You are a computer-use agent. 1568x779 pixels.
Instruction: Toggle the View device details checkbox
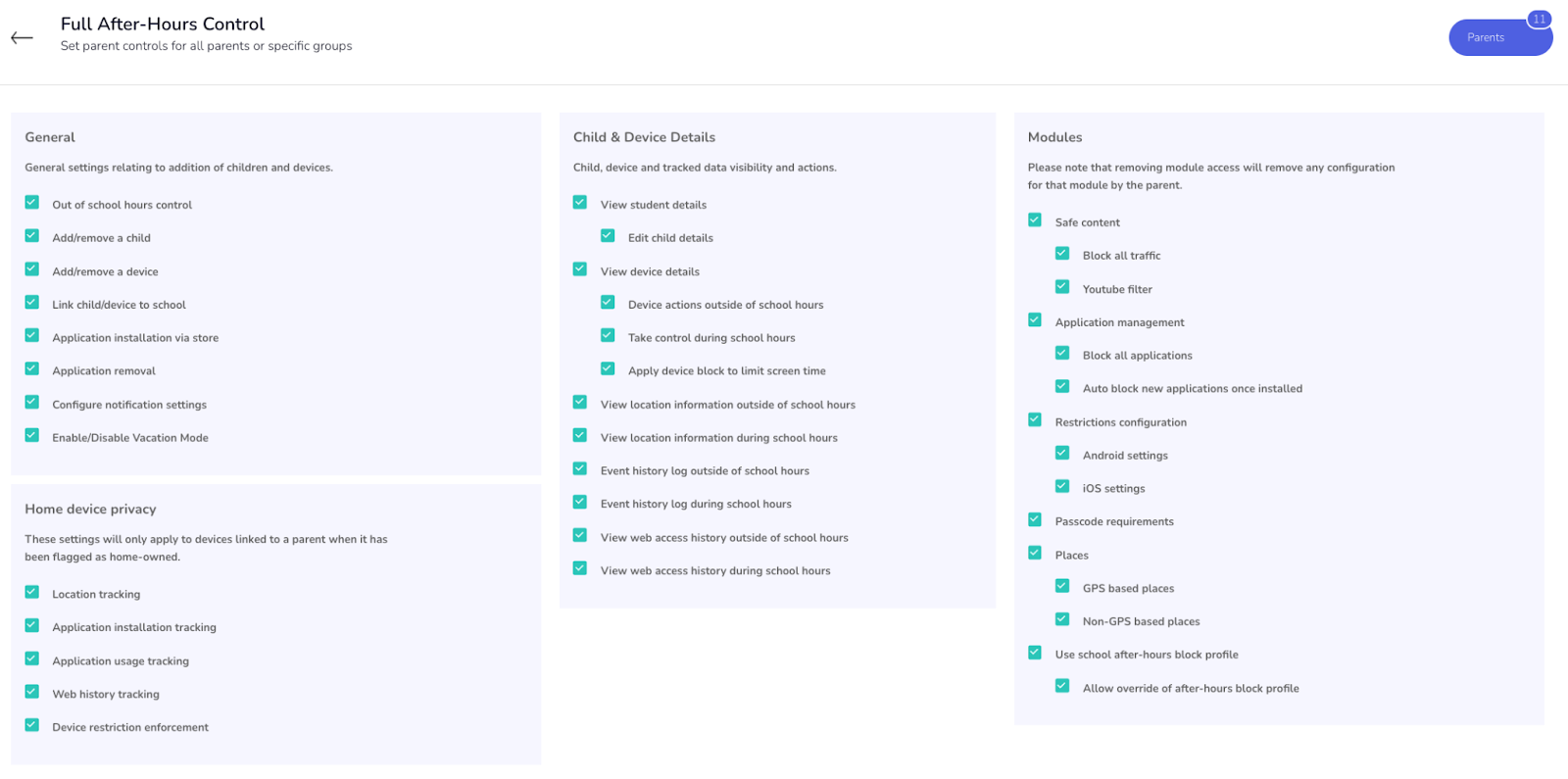(580, 269)
